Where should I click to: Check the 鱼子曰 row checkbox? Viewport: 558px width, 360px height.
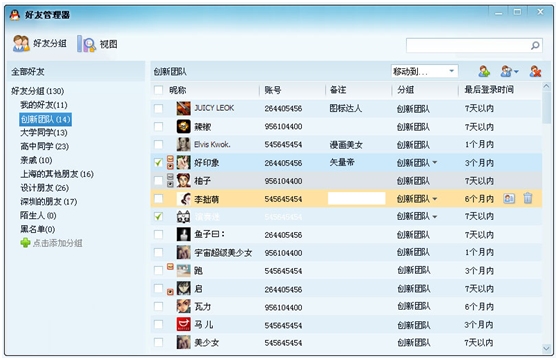point(158,234)
